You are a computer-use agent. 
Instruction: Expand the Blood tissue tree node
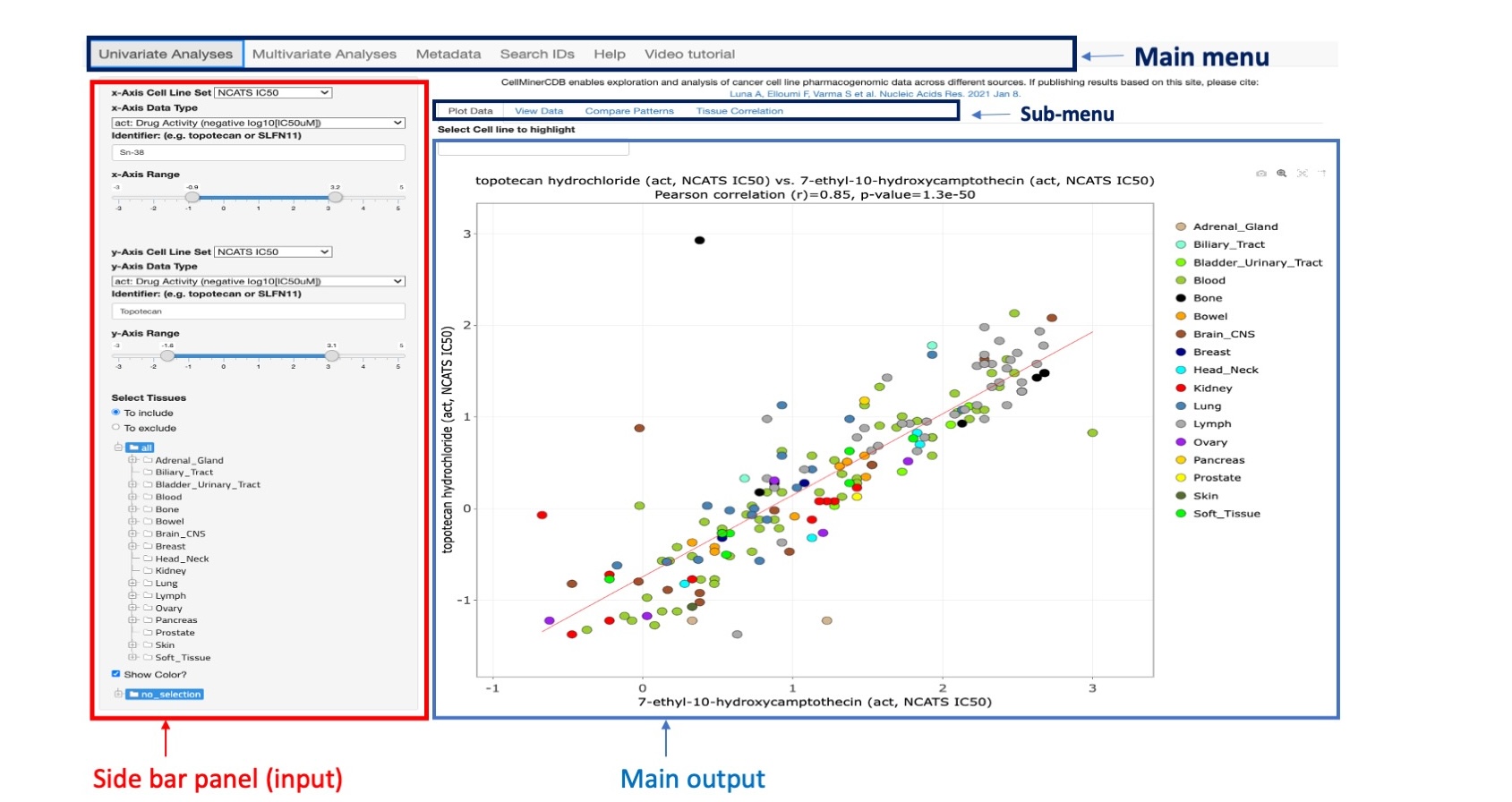[132, 497]
